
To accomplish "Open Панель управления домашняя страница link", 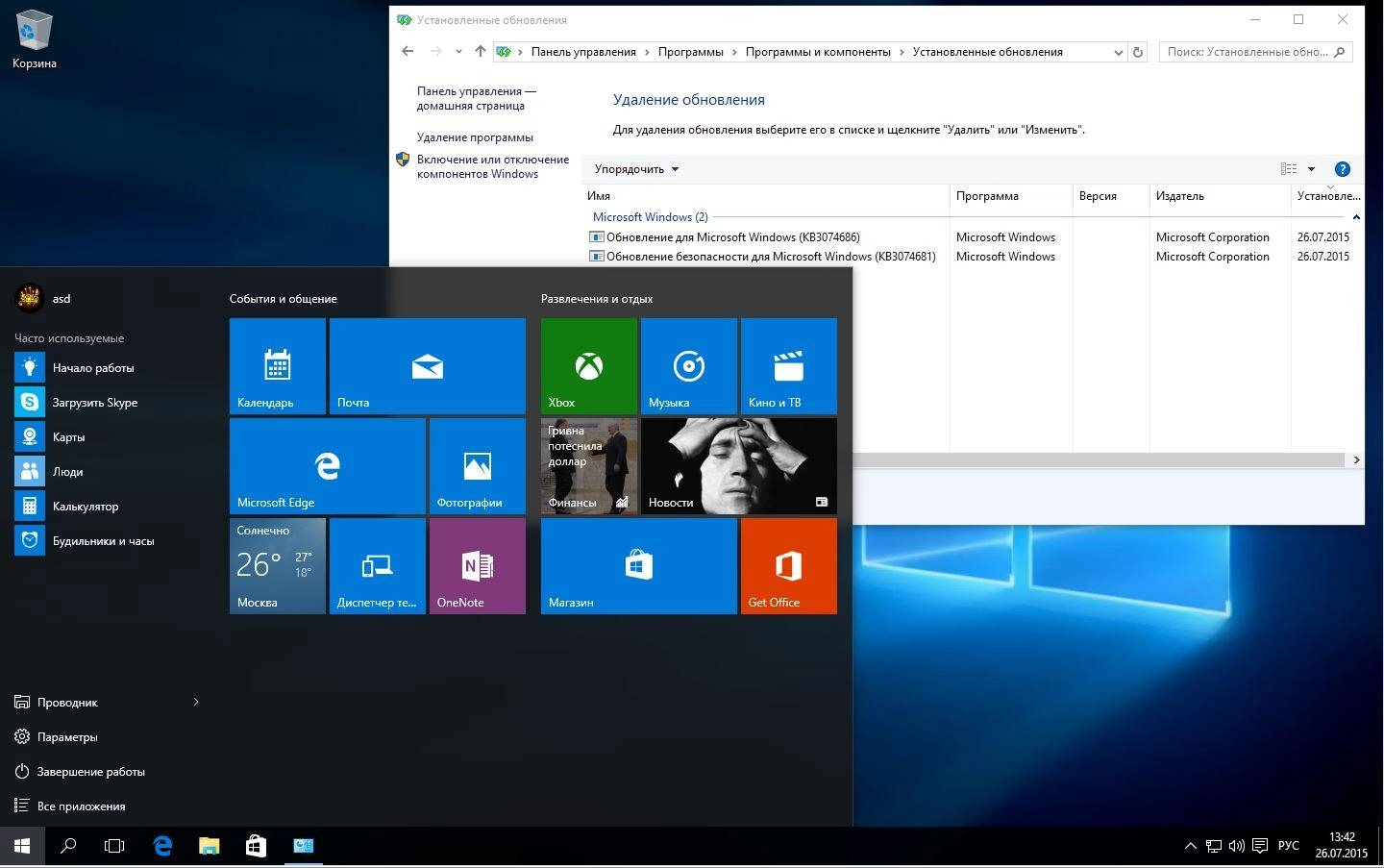I will 477,98.
